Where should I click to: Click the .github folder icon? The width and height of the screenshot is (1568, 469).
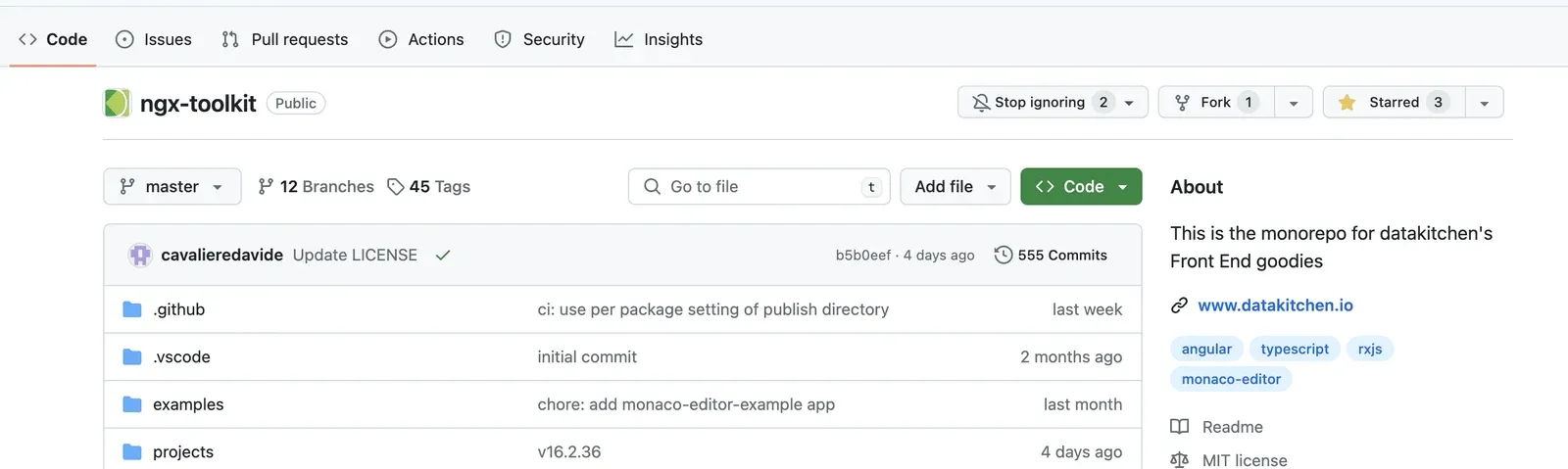[x=132, y=309]
